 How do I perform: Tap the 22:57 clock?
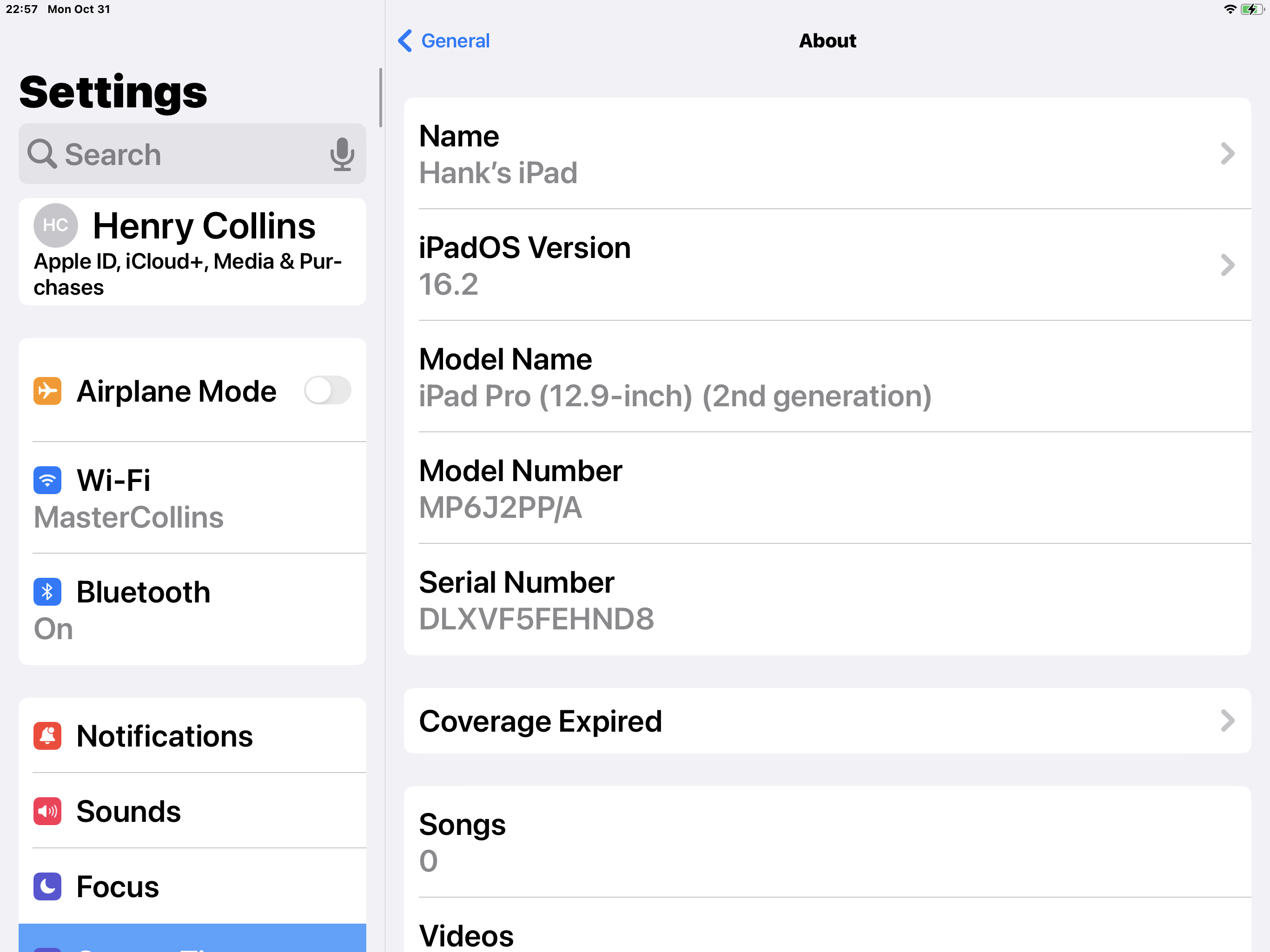point(22,9)
